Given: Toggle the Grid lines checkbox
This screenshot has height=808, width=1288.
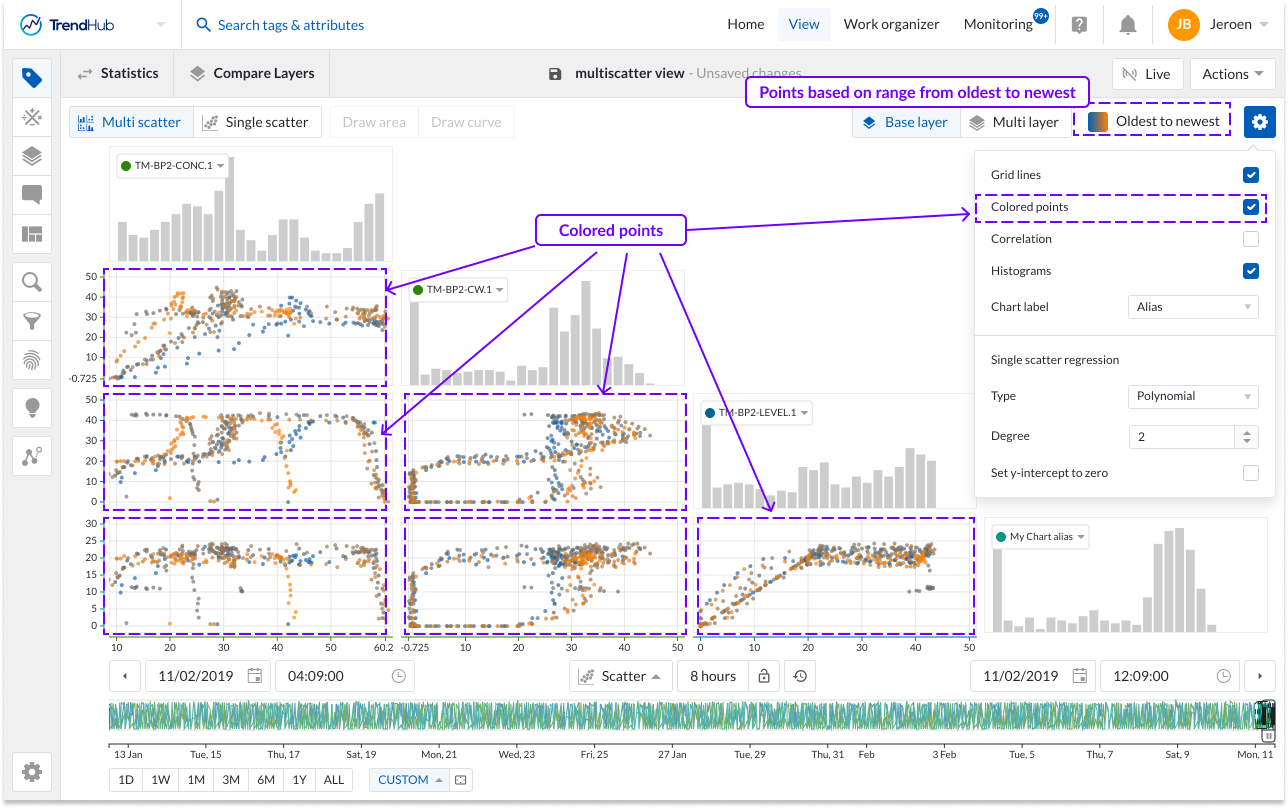Looking at the screenshot, I should 1250,175.
